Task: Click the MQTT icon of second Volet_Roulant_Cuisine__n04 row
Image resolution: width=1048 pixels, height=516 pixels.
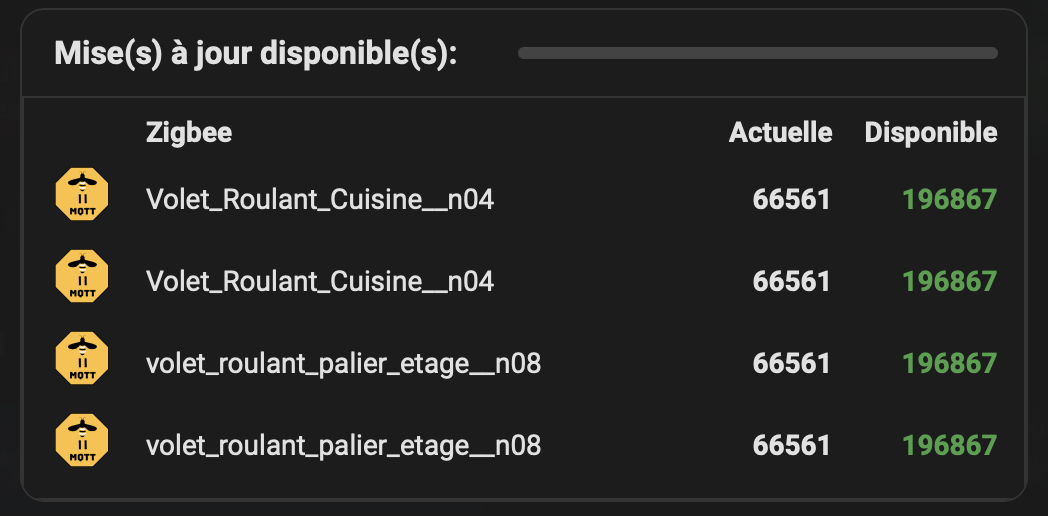Action: point(82,276)
